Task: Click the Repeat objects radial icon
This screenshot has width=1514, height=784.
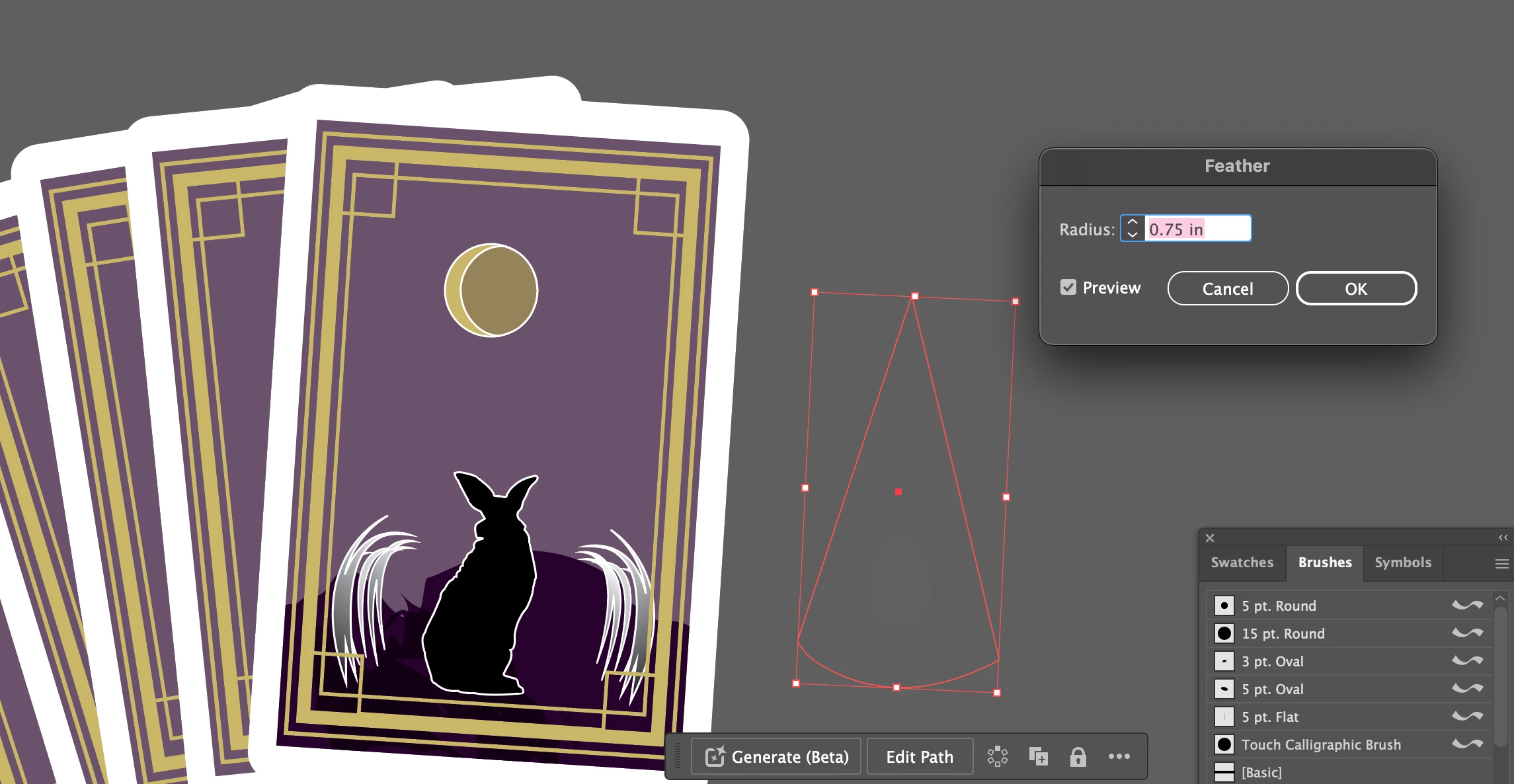Action: [x=997, y=756]
